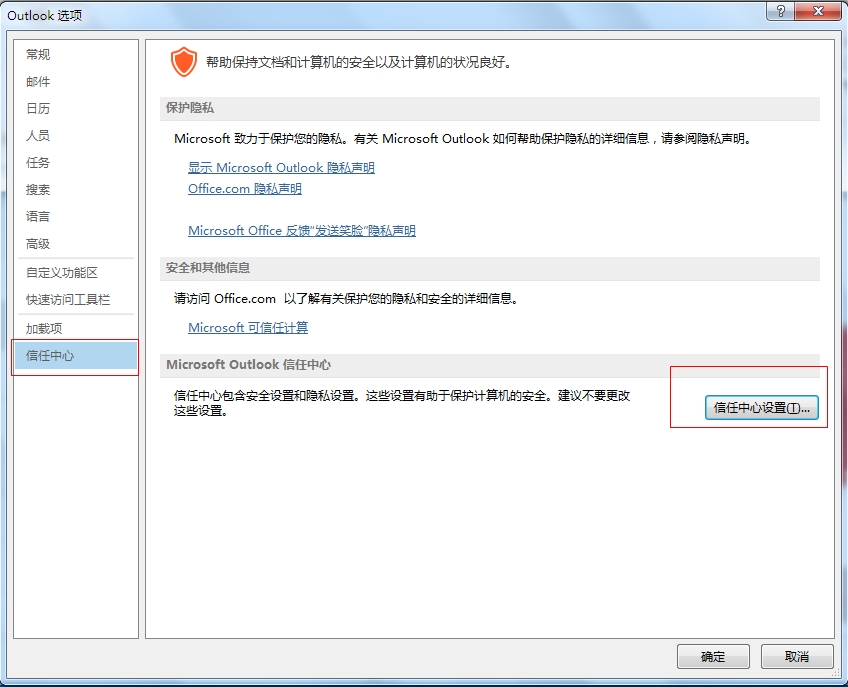Click the 安全和其他信息 section header text
This screenshot has height=687, width=848.
pos(208,268)
